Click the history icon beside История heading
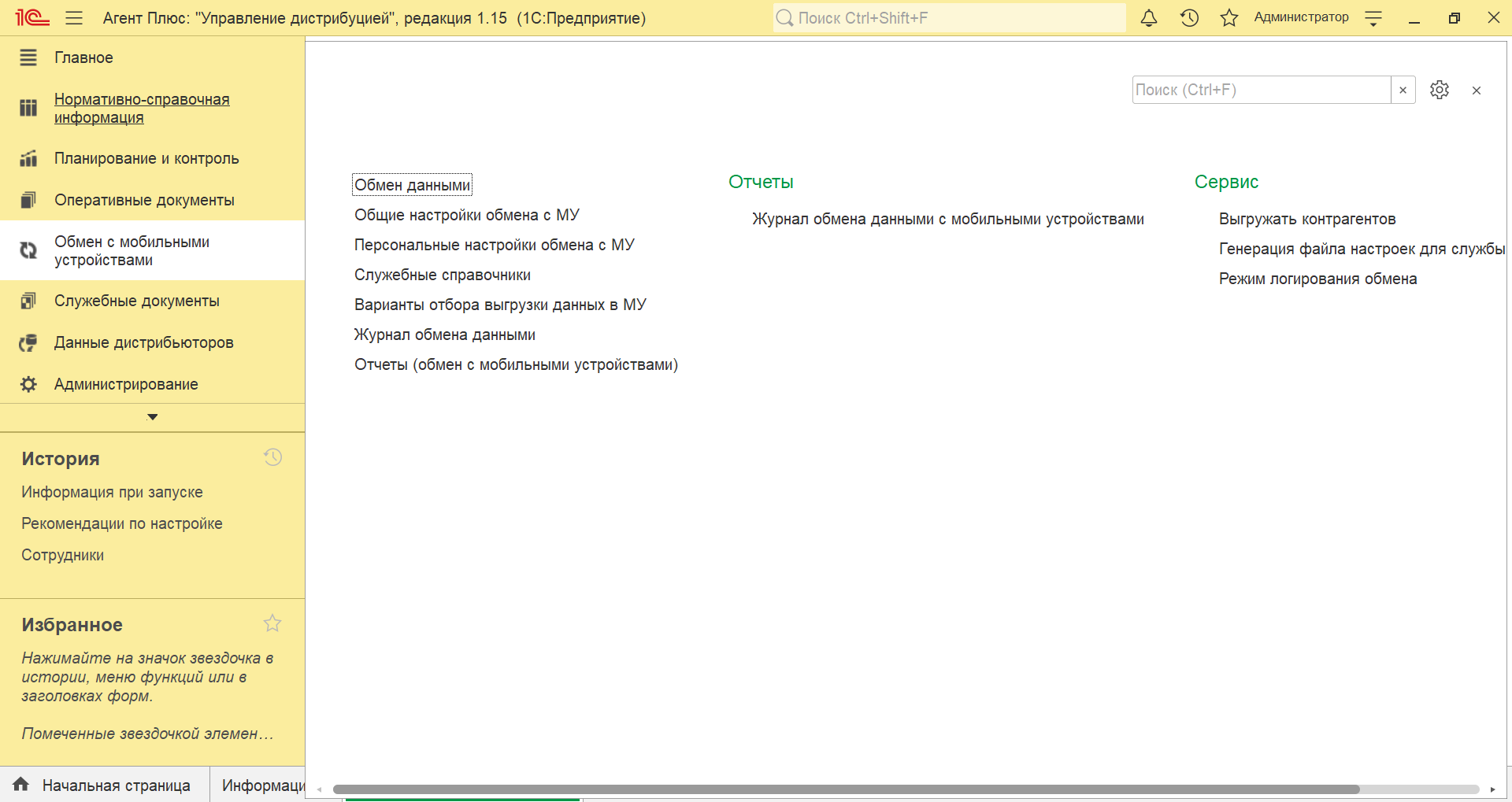 272,457
